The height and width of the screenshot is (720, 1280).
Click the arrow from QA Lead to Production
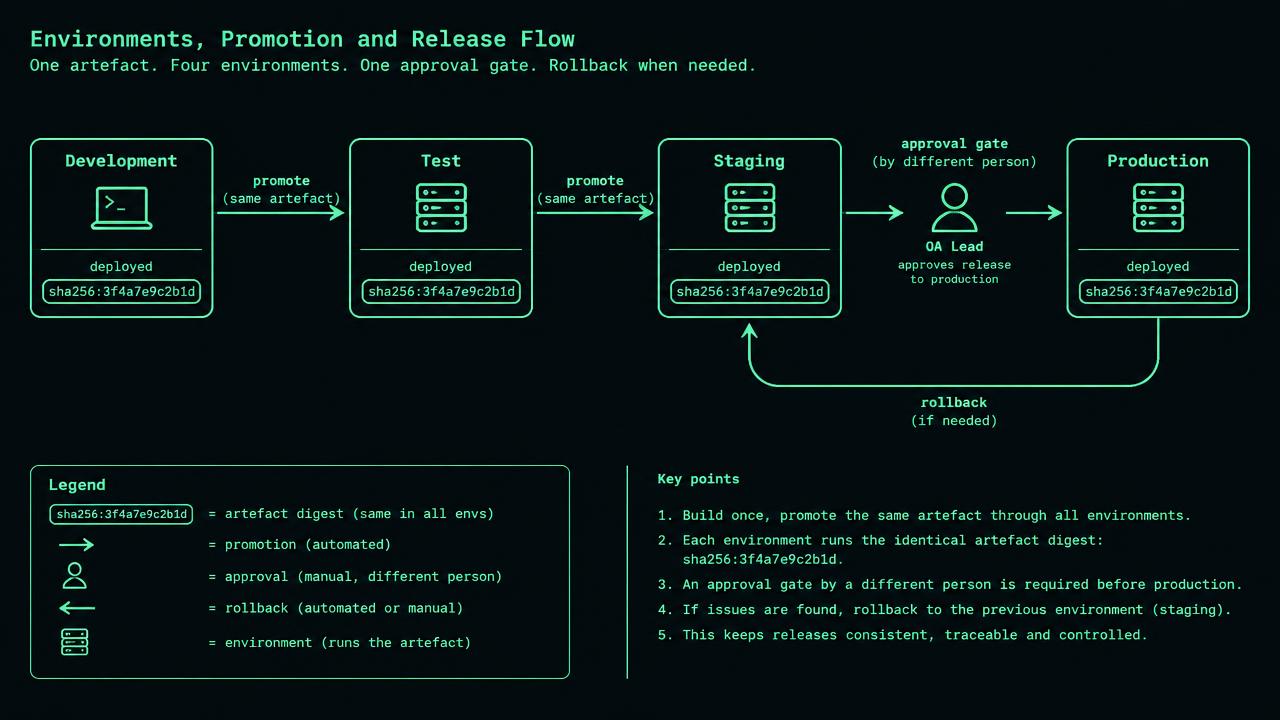click(1034, 212)
